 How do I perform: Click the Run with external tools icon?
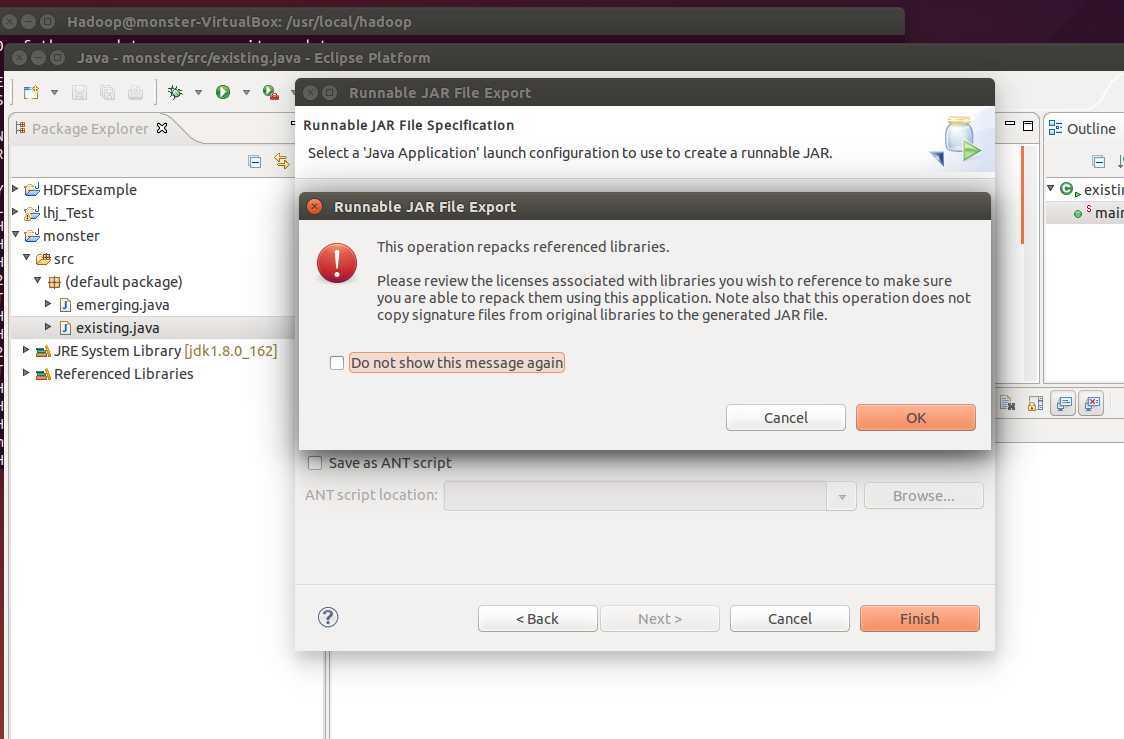(270, 92)
